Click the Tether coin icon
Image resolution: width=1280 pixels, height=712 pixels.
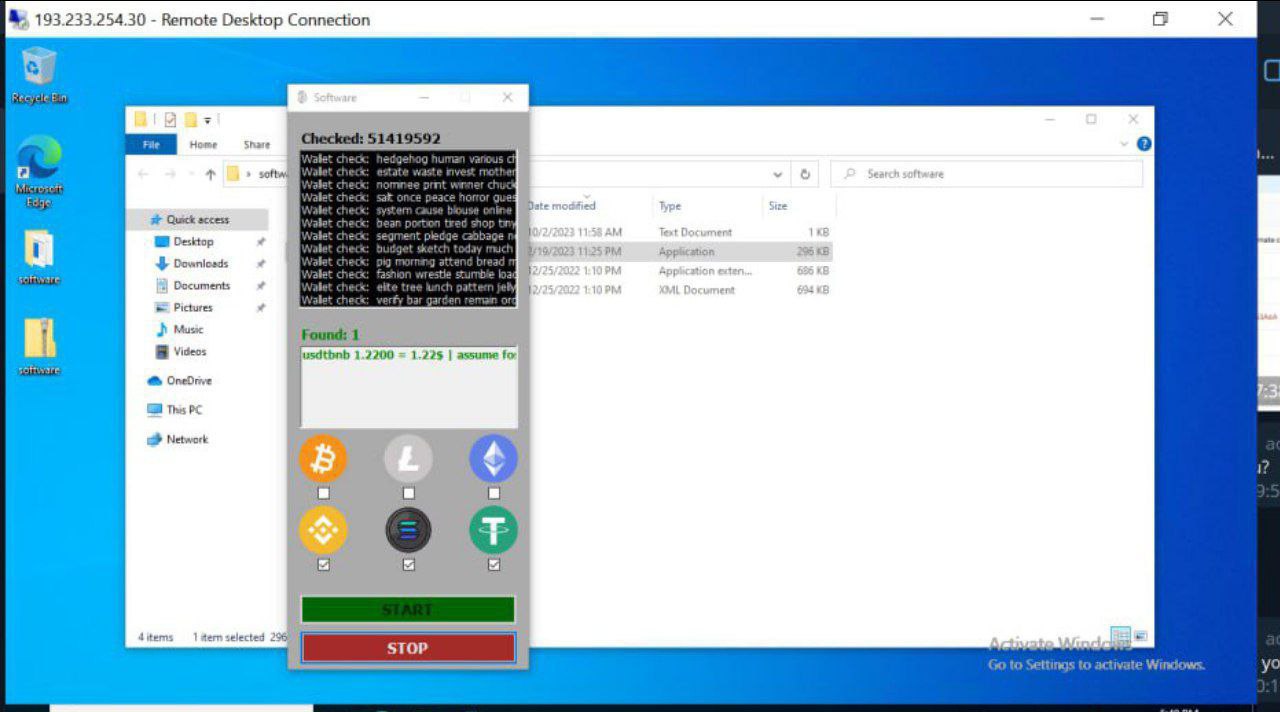point(494,530)
